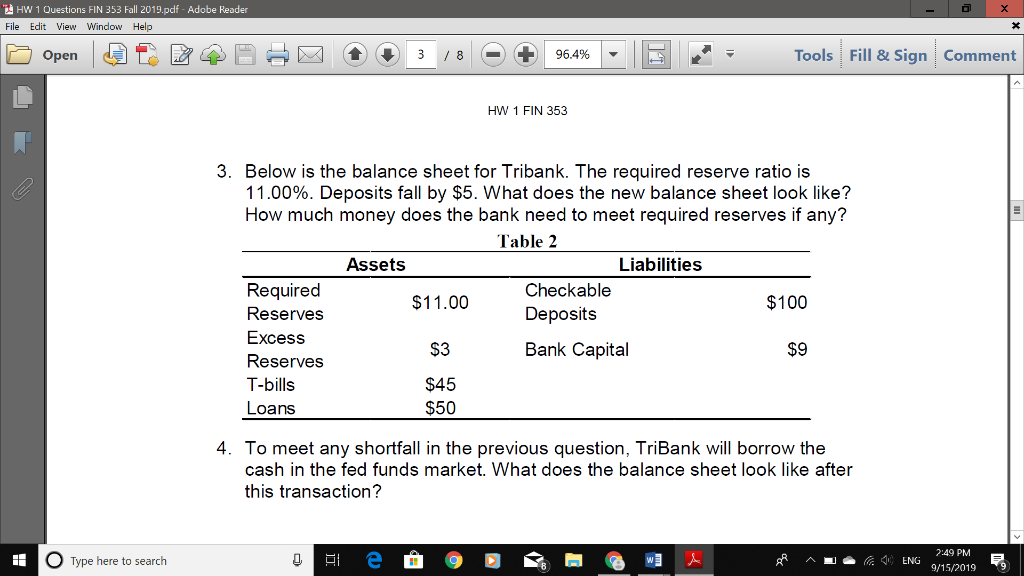The height and width of the screenshot is (576, 1024).
Task: Enable scrolling page display mode
Action: (x=655, y=55)
